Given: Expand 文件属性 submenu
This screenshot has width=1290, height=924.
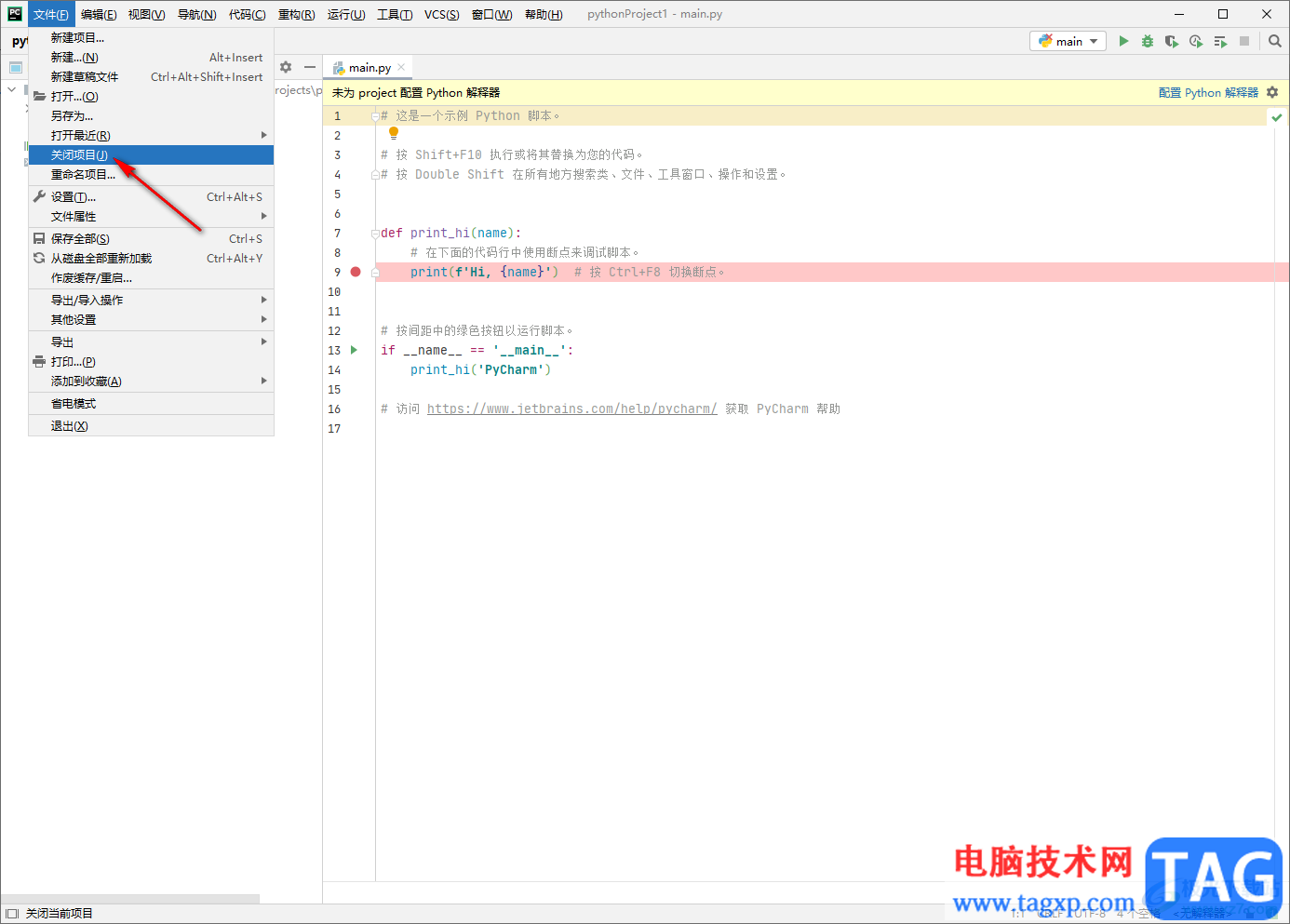Looking at the screenshot, I should pos(151,216).
